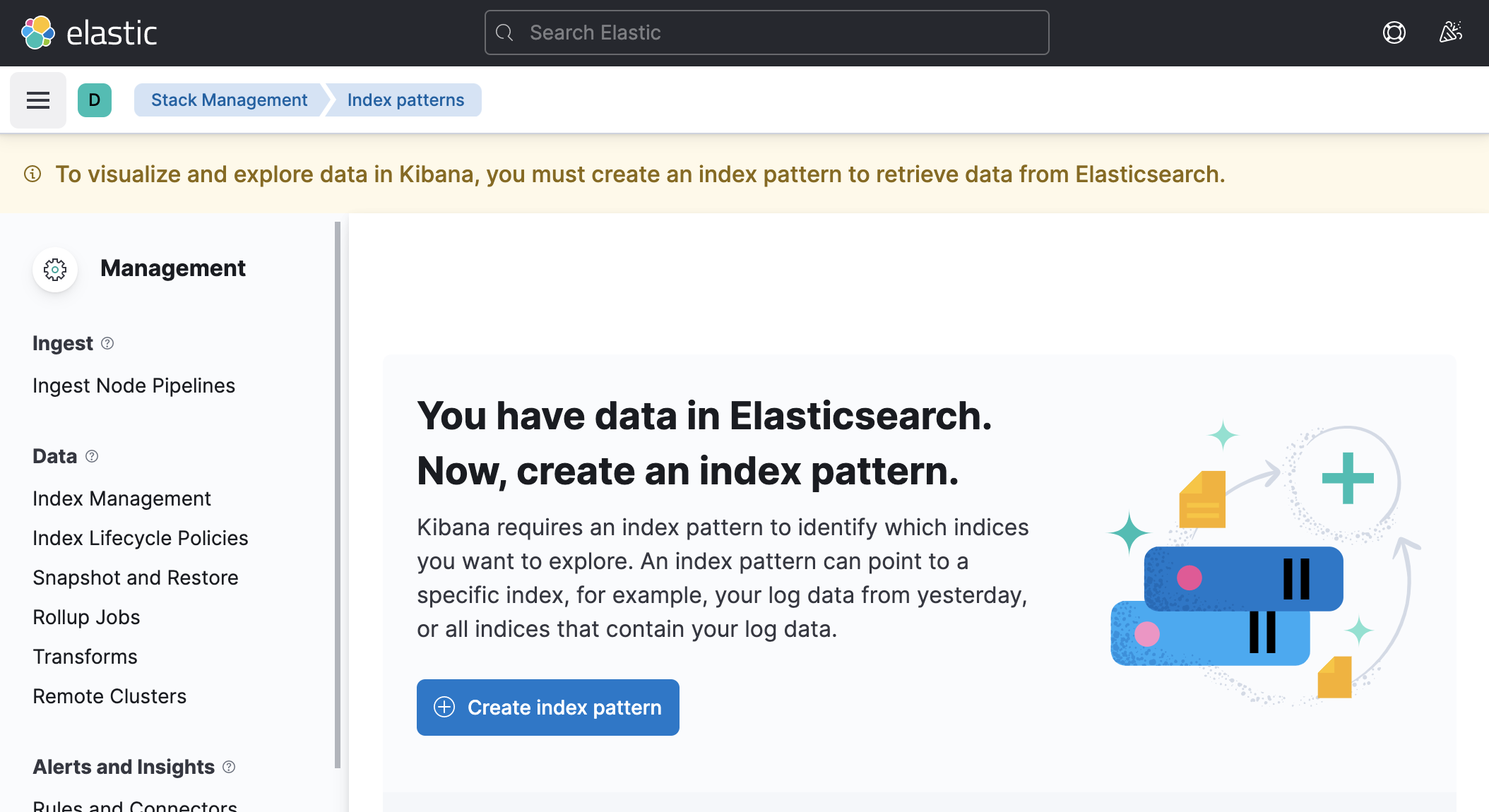Open Index Management

pyautogui.click(x=121, y=498)
